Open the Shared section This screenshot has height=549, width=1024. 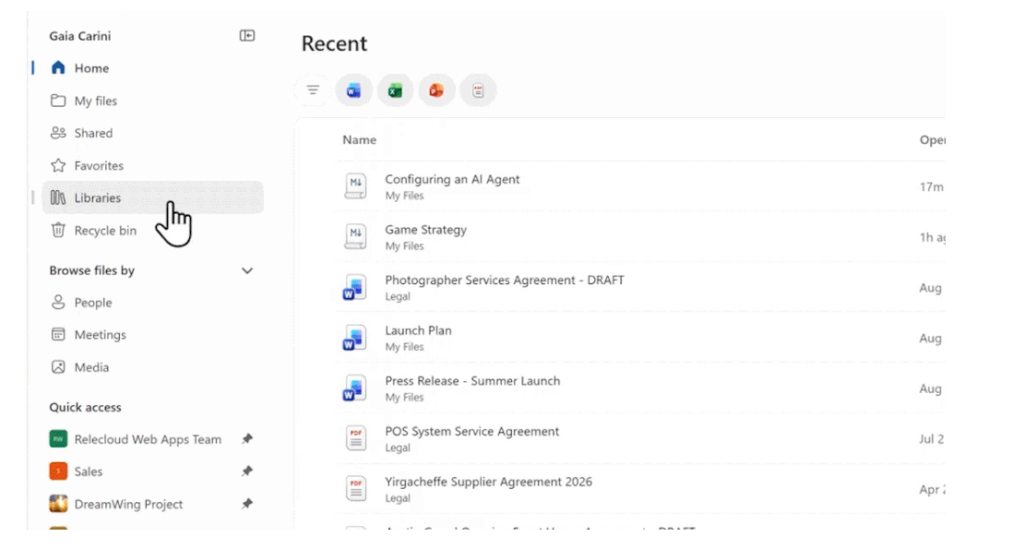pyautogui.click(x=153, y=133)
